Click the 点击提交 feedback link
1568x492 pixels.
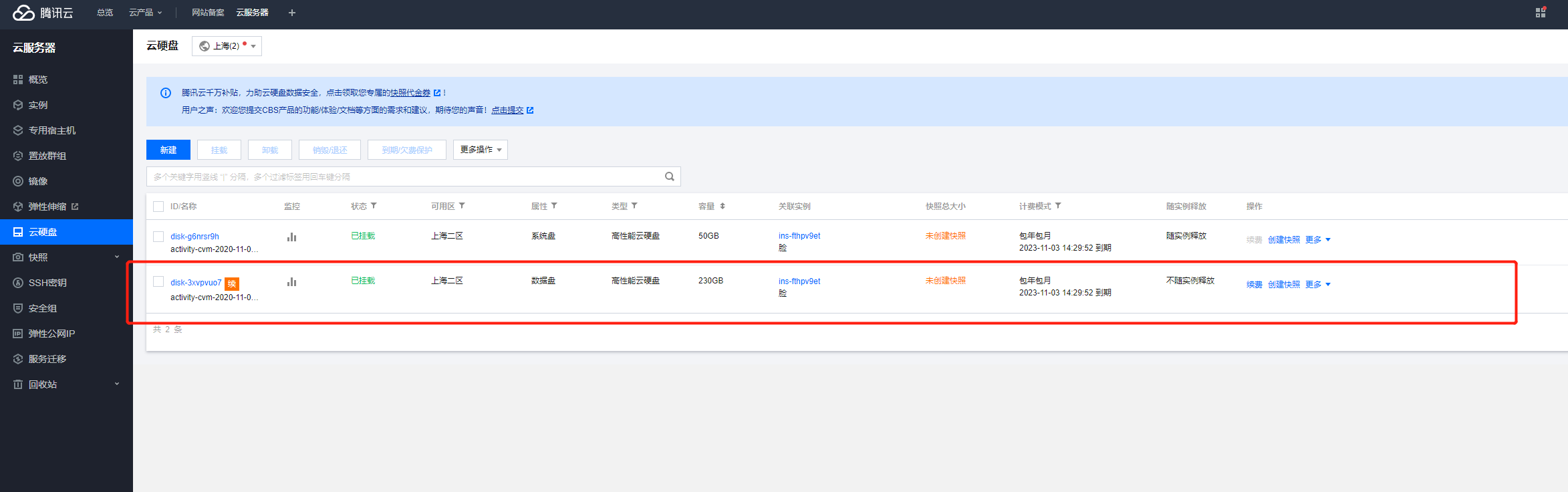tap(507, 110)
